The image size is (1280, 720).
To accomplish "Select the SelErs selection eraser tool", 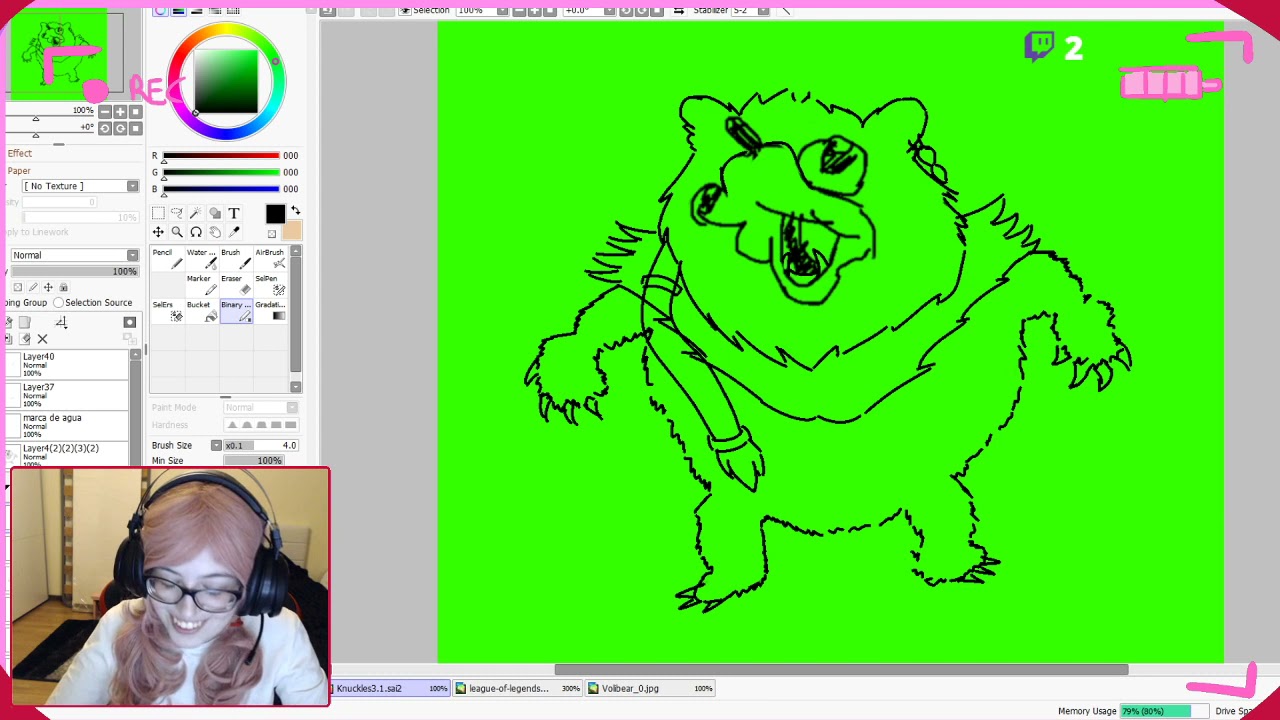I will (167, 310).
